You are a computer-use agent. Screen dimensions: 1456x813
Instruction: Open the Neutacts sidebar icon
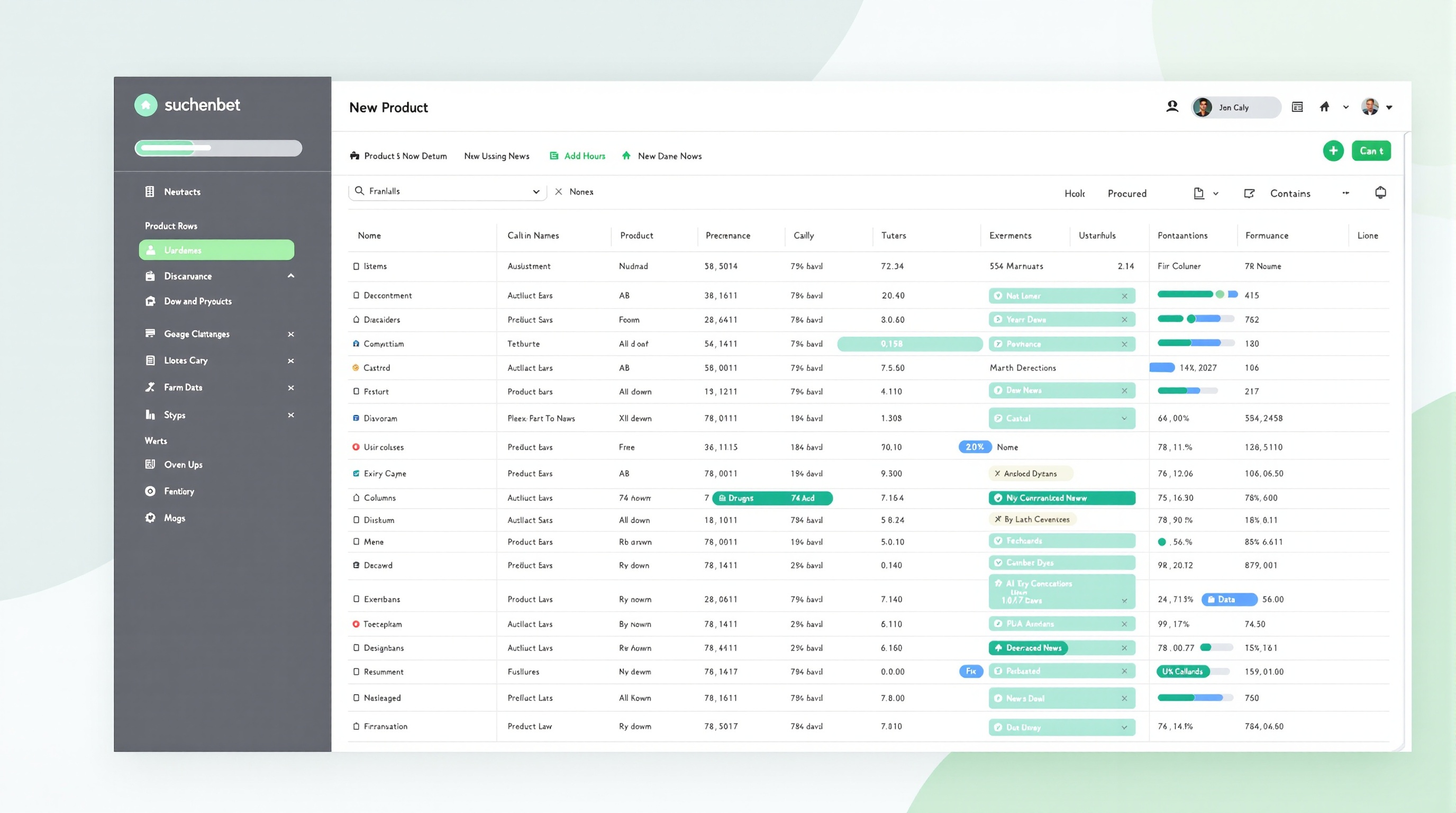pyautogui.click(x=150, y=192)
